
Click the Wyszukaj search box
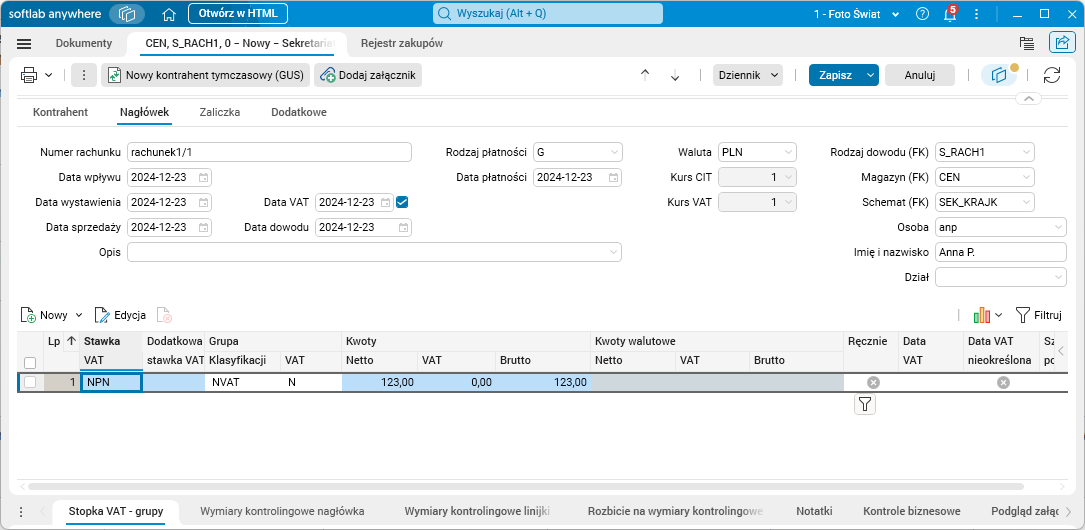point(548,14)
